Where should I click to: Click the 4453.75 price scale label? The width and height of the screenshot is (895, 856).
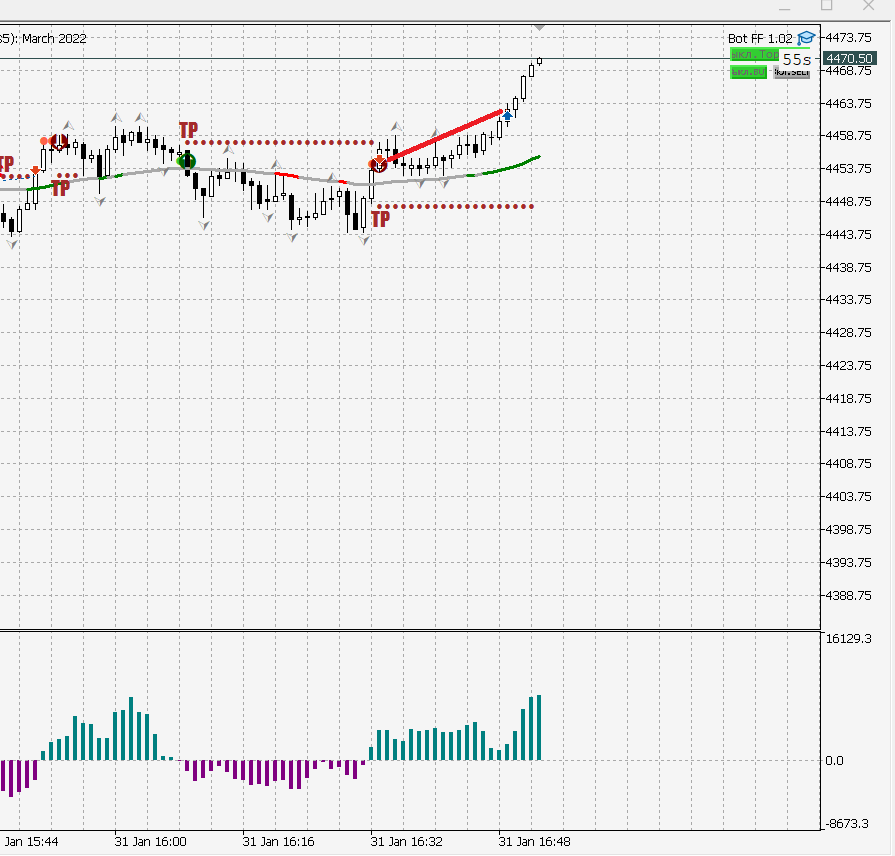(x=849, y=168)
